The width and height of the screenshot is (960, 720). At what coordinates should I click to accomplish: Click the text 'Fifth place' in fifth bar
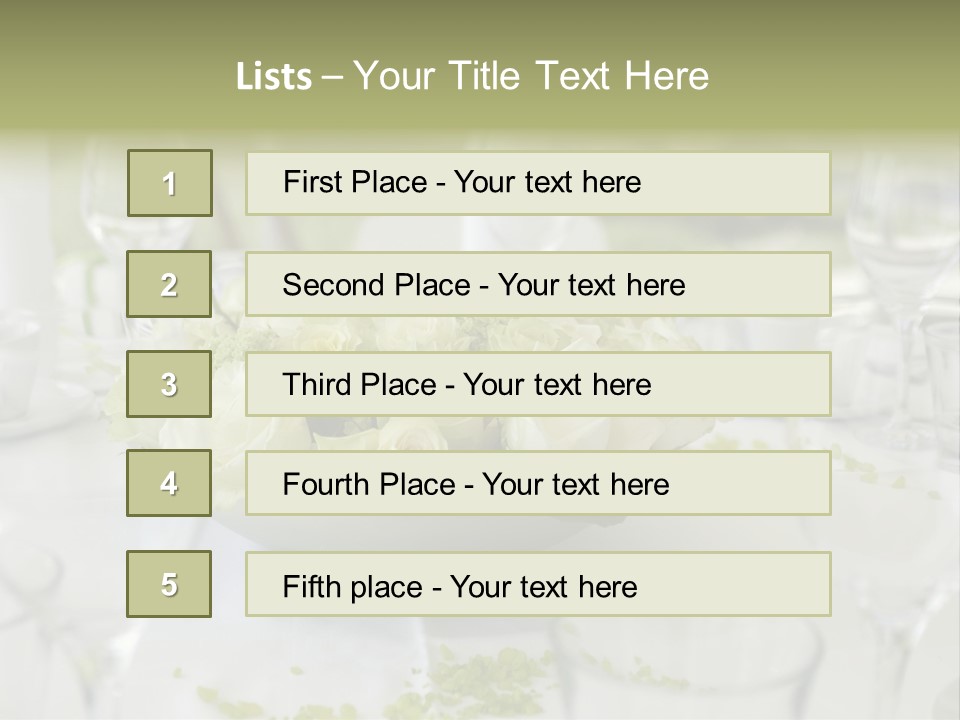coord(353,587)
